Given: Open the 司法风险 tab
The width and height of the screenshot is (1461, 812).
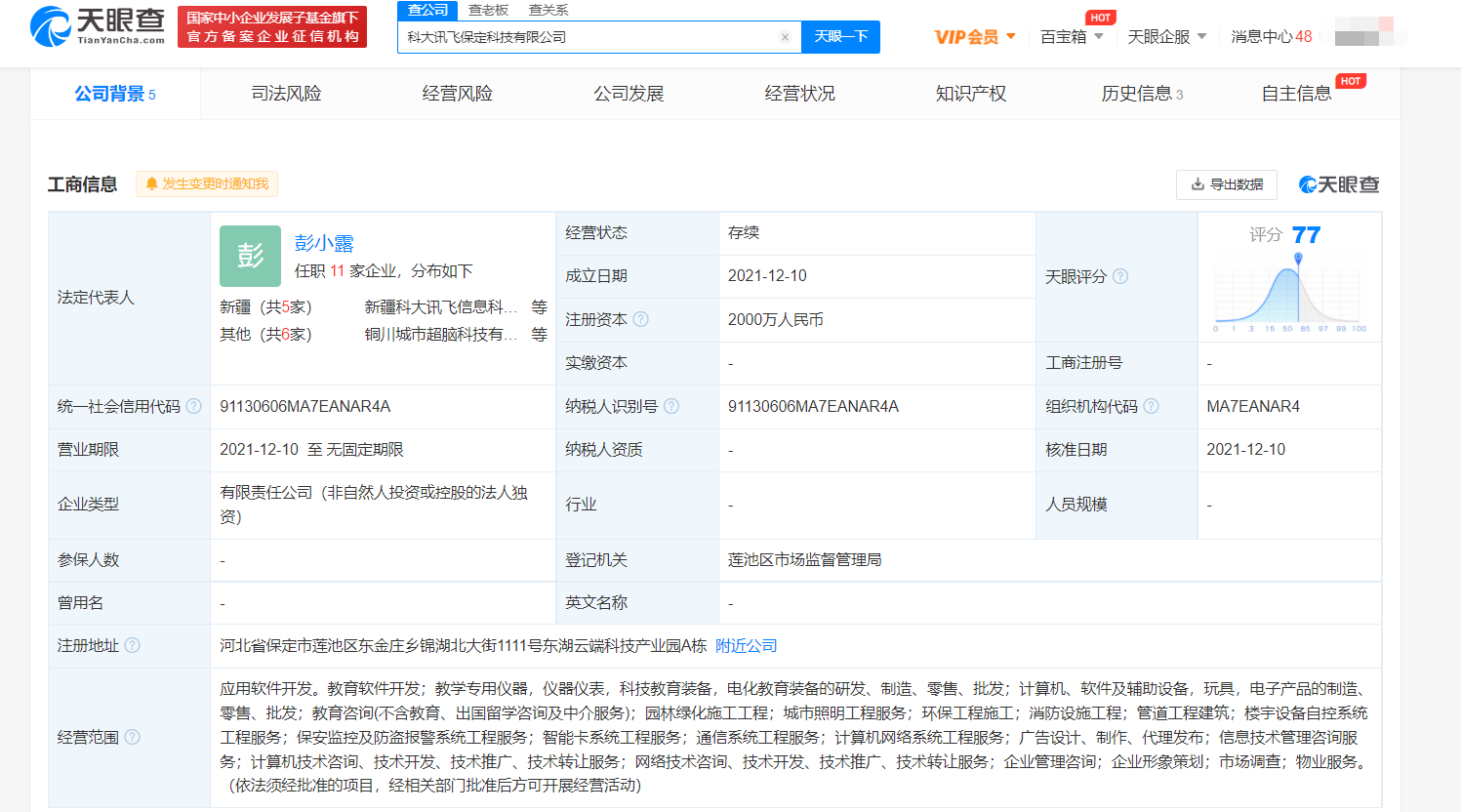Looking at the screenshot, I should pos(286,94).
